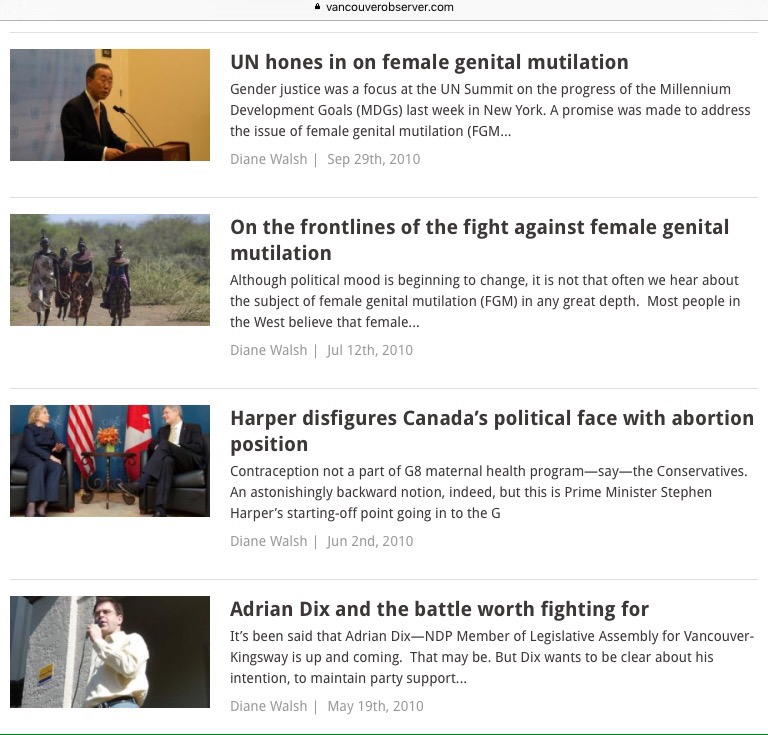Viewport: 768px width, 735px height.
Task: Open 'Adrian Dix and the battle worth fighting for'
Action: coord(439,609)
